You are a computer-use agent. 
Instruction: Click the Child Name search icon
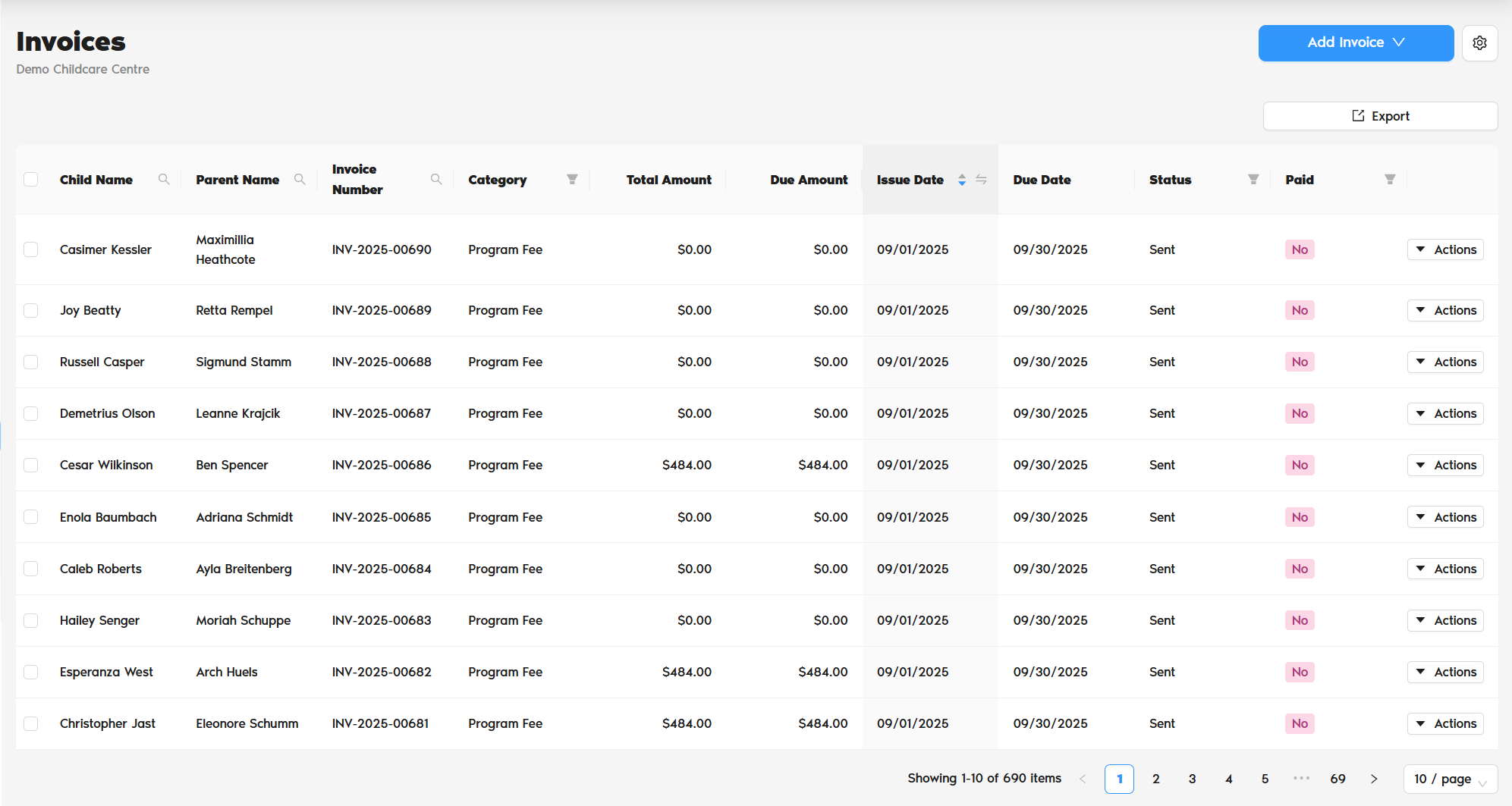[x=164, y=180]
